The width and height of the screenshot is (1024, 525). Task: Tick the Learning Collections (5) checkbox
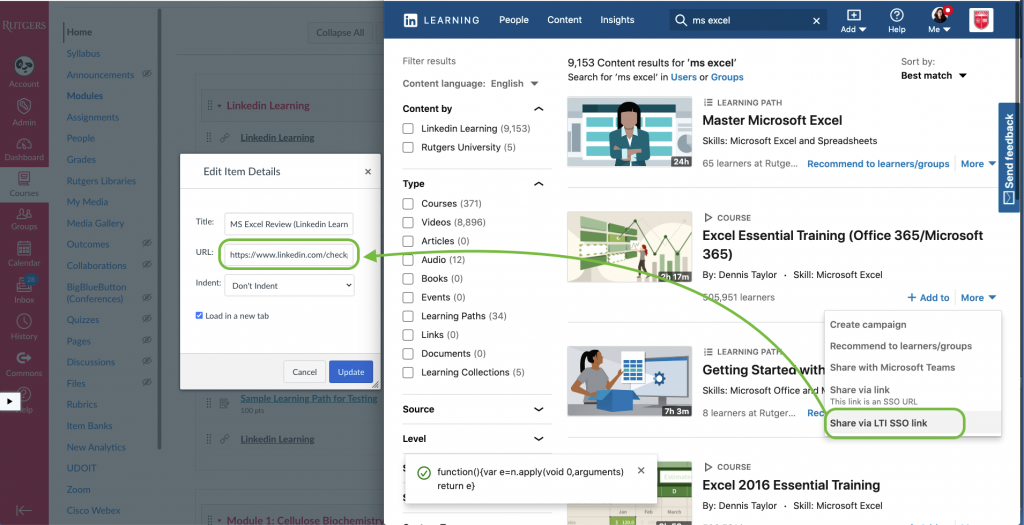(408, 372)
